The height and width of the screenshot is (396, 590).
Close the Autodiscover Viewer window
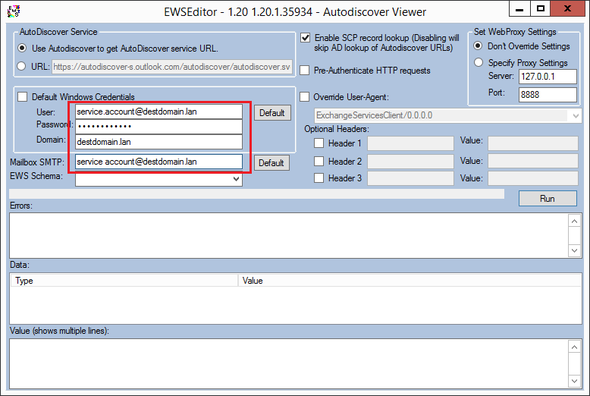click(567, 9)
